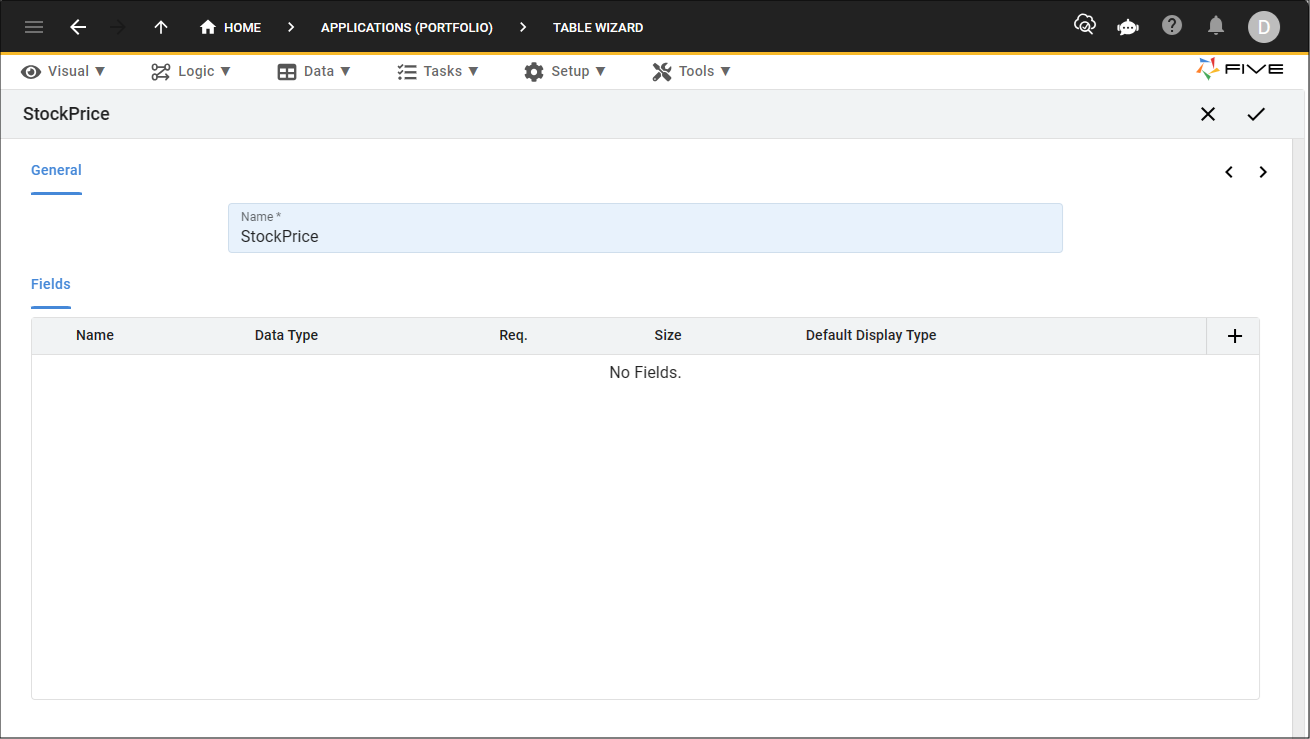Screen dimensions: 1310x739
Task: Open the Visual menu
Action: coord(63,71)
